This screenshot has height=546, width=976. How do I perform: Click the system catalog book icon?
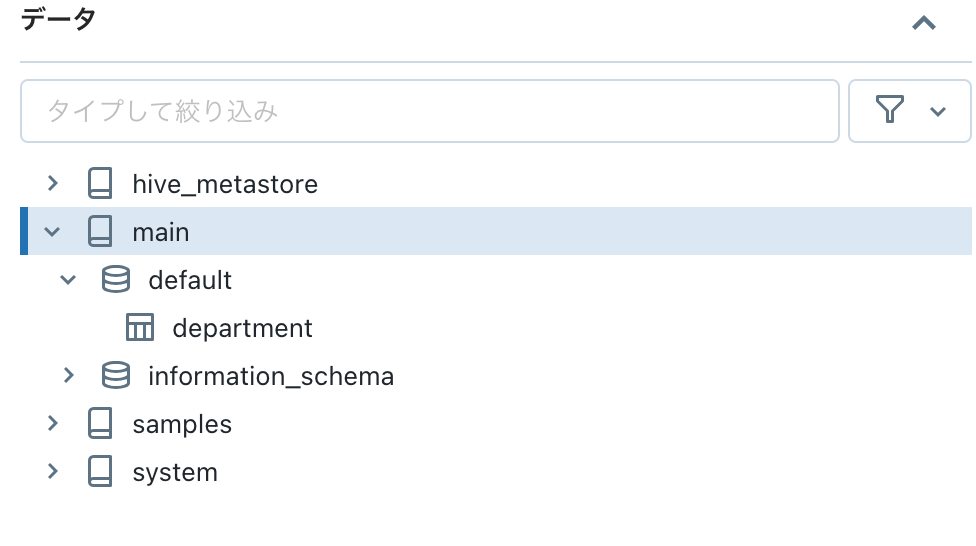(100, 472)
